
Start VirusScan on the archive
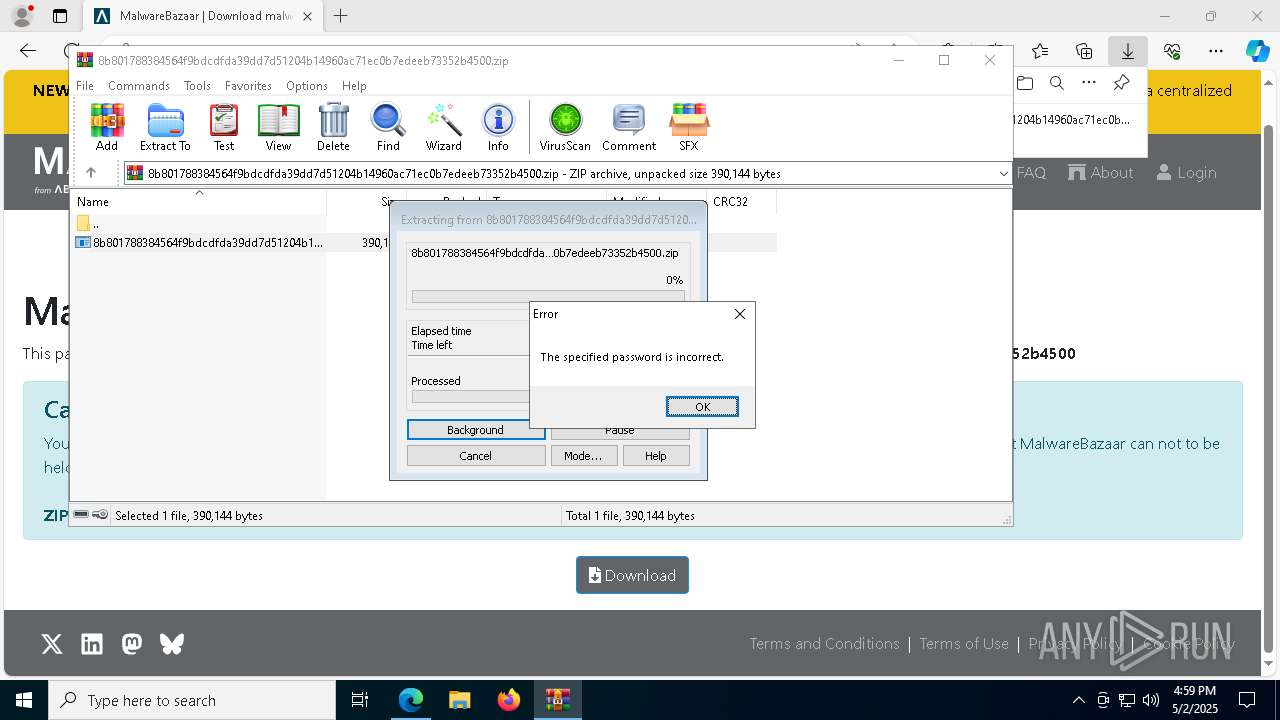565,127
